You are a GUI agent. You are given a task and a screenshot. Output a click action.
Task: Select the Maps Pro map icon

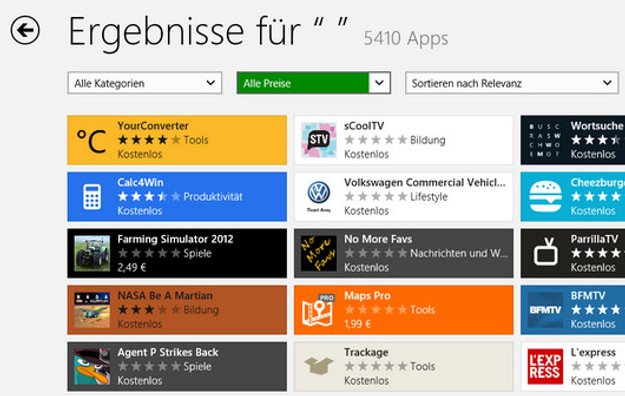click(318, 310)
